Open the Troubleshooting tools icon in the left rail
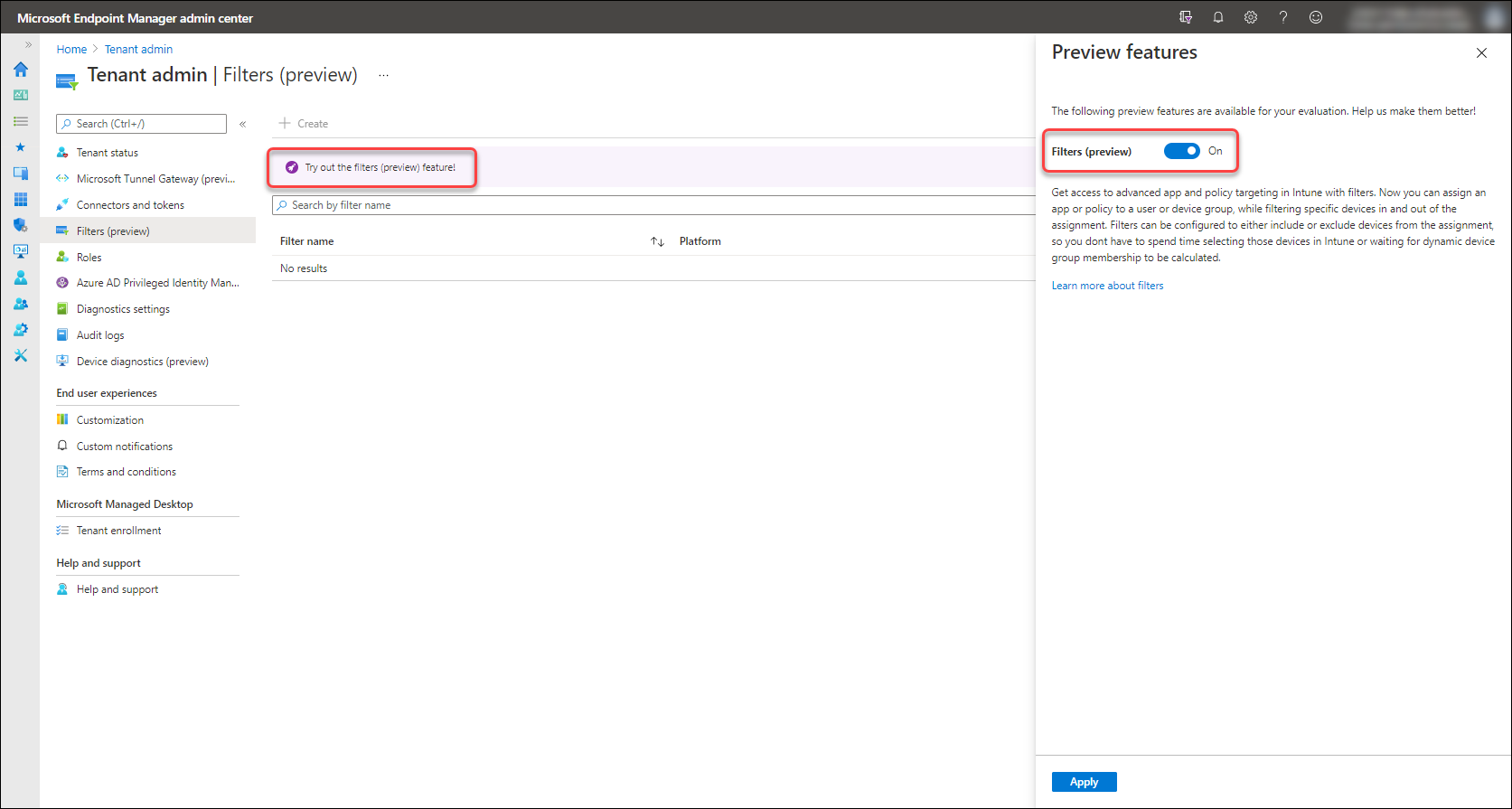The height and width of the screenshot is (809, 1512). click(x=20, y=356)
